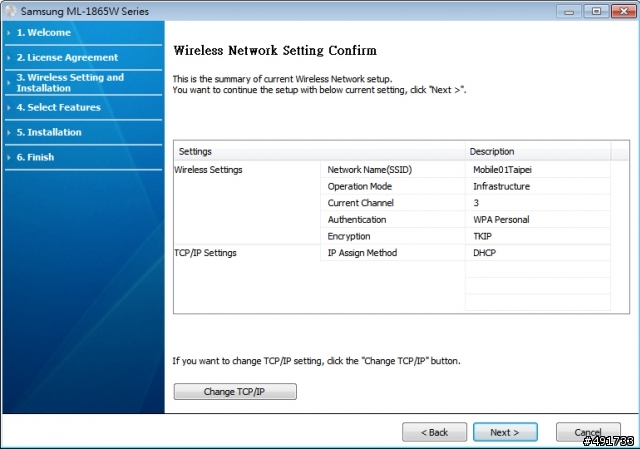Open the Change TCP/IP dialog
Viewport: 640px width, 449px height.
point(235,391)
